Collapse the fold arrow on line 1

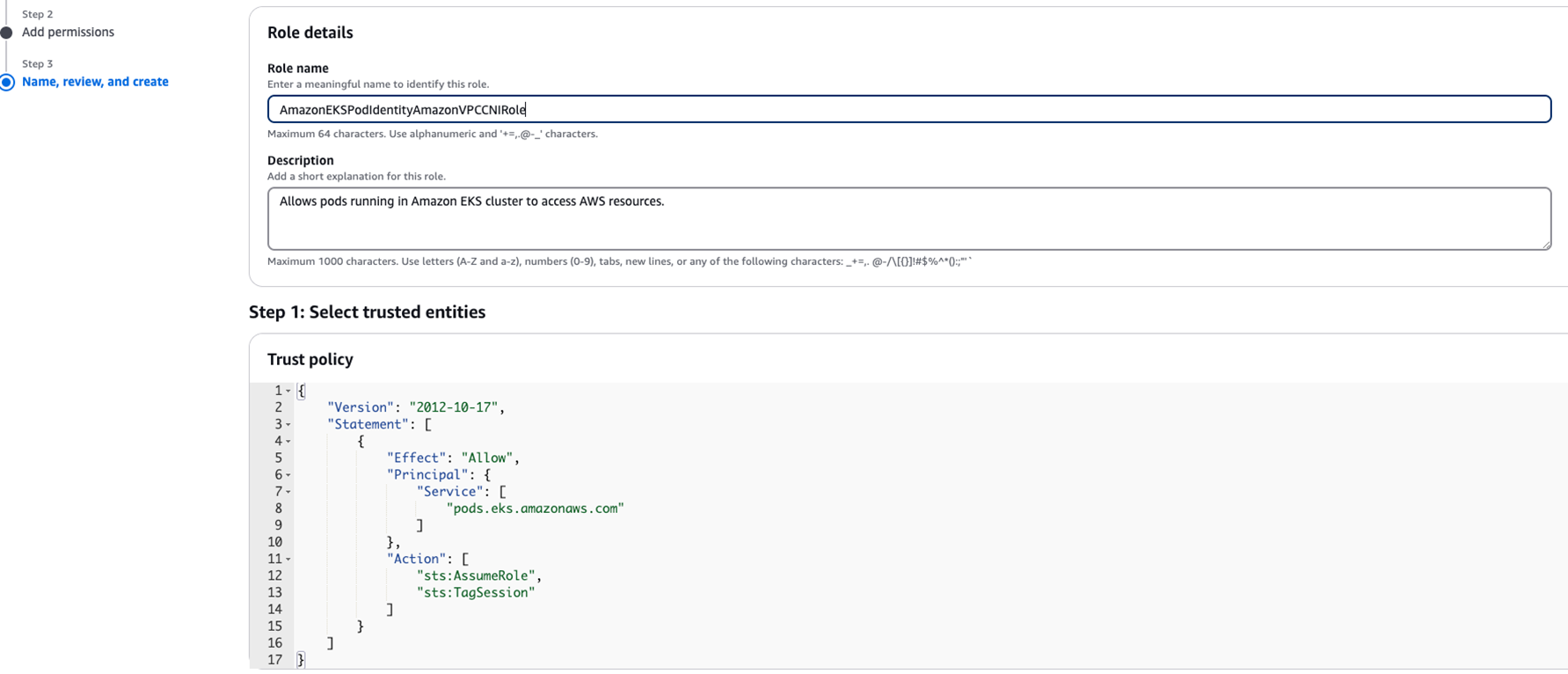288,391
